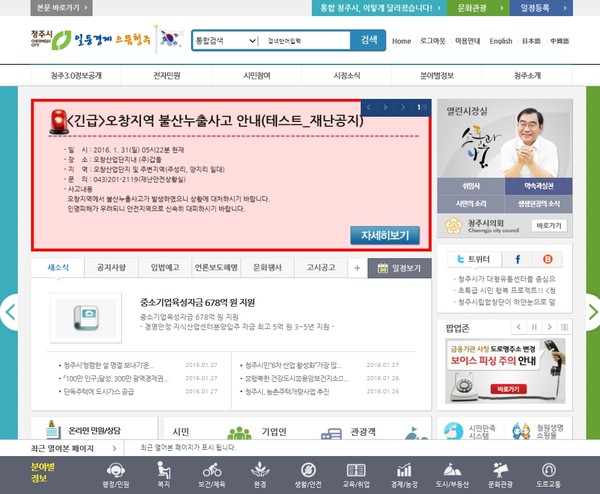Screen dimensions: 600x494
Task: Click the search keyword input field
Action: point(305,41)
